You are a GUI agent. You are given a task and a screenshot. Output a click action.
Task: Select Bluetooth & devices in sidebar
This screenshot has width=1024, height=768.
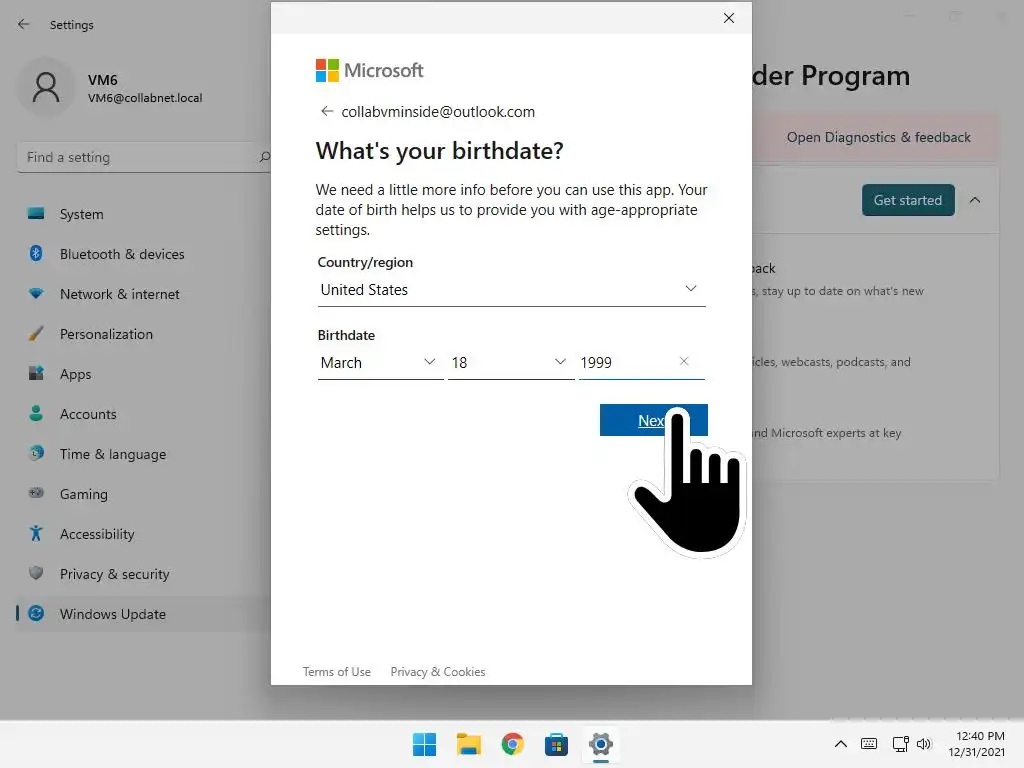point(144,254)
